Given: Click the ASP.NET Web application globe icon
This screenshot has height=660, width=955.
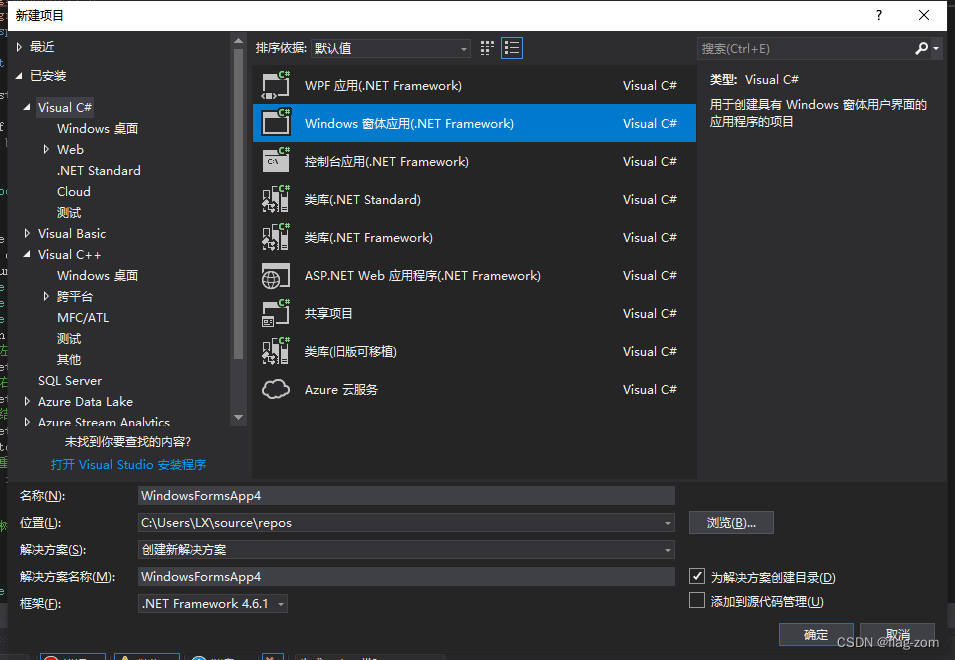Looking at the screenshot, I should 276,275.
